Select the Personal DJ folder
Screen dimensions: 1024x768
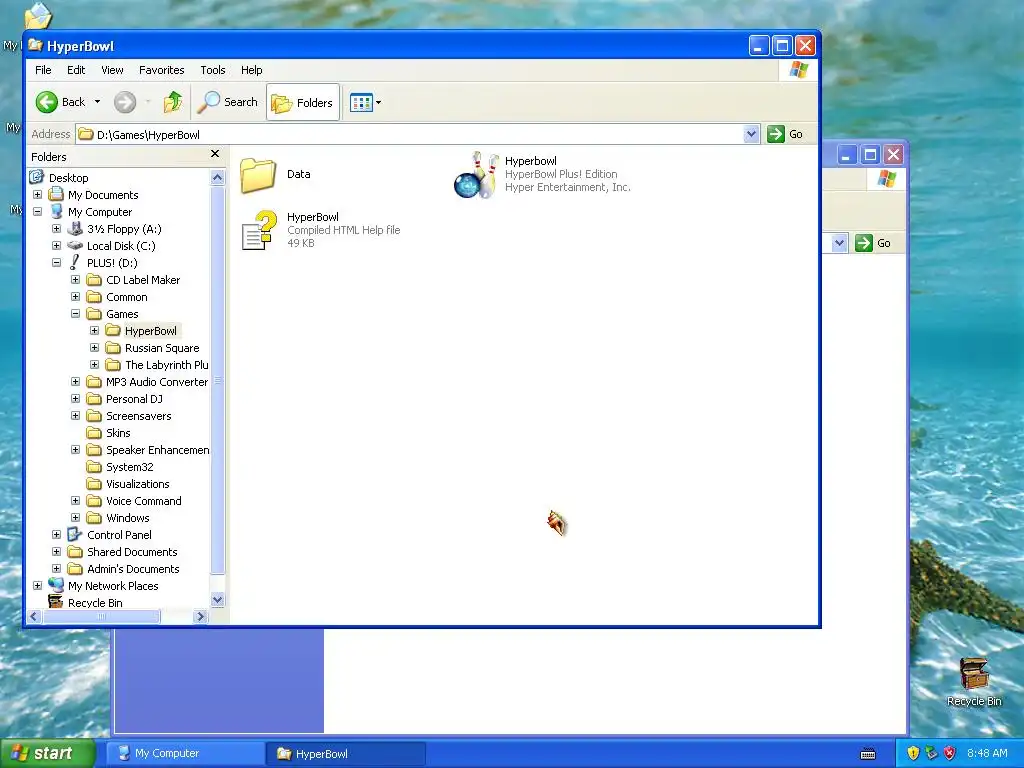pos(134,398)
